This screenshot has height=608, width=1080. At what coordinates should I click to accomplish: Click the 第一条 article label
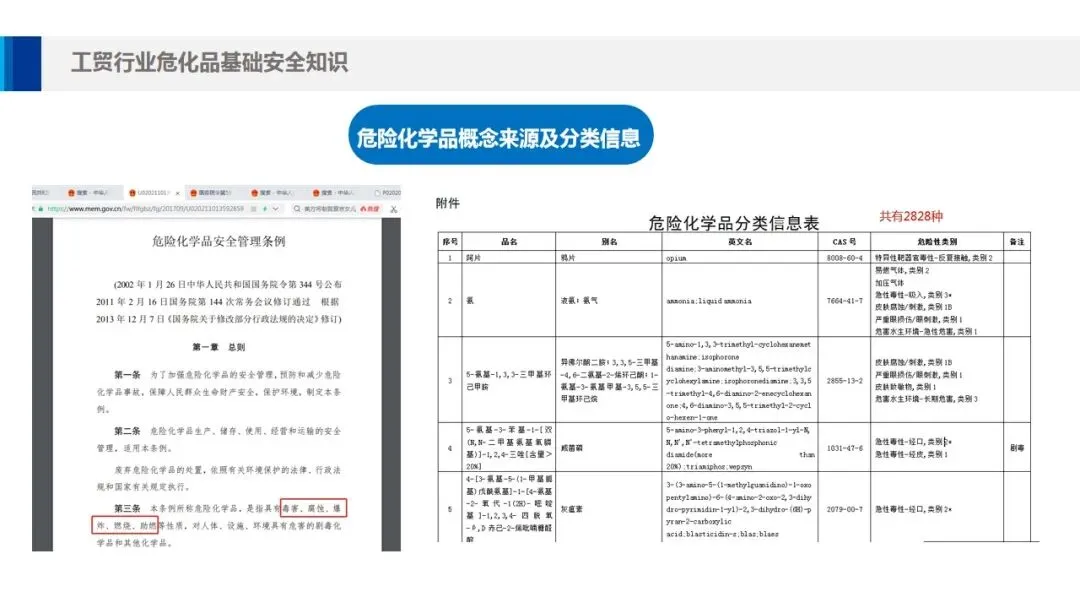pos(127,375)
